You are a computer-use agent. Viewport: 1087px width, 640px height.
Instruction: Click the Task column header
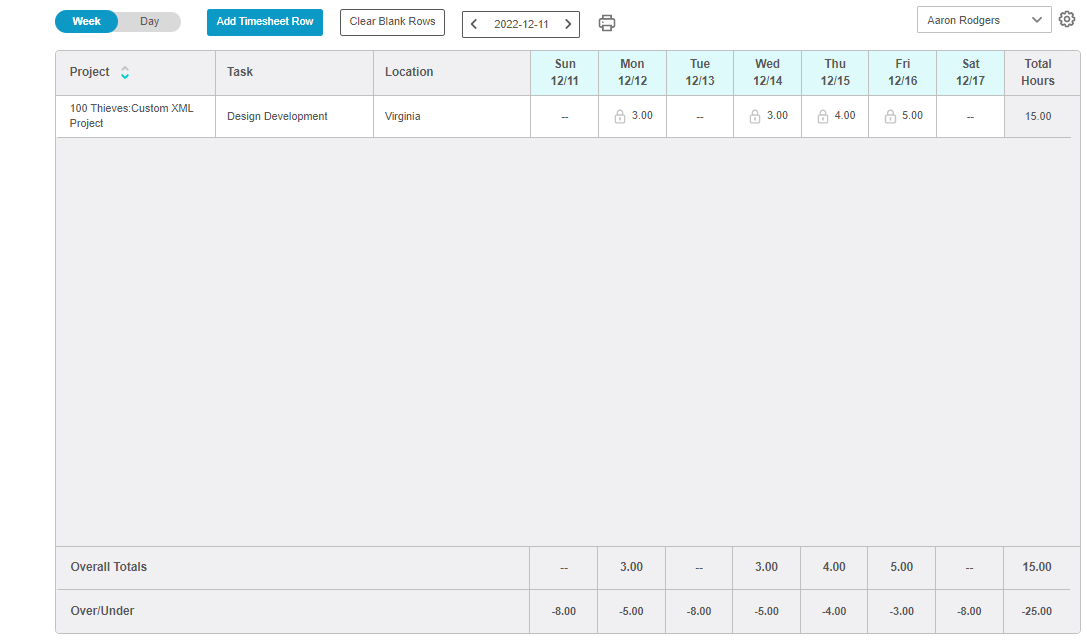tap(295, 73)
